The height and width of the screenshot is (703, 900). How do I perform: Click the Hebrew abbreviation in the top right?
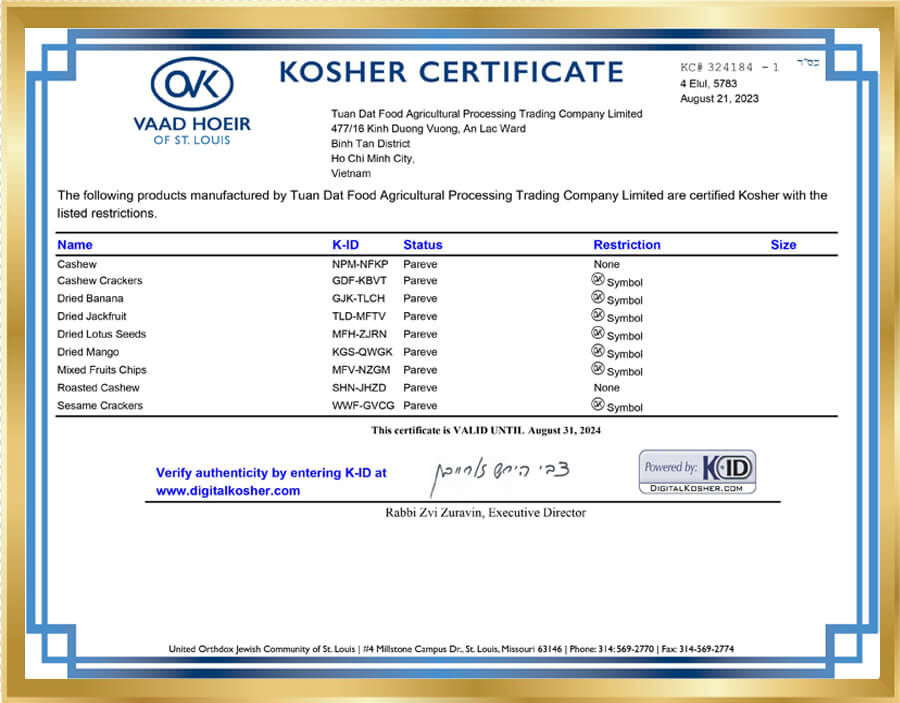tap(808, 63)
